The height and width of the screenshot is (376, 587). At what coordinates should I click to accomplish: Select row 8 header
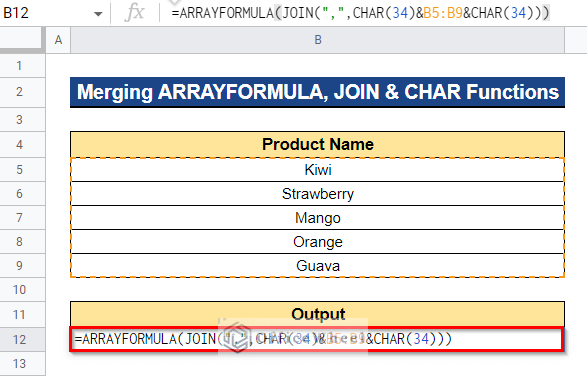click(x=22, y=242)
